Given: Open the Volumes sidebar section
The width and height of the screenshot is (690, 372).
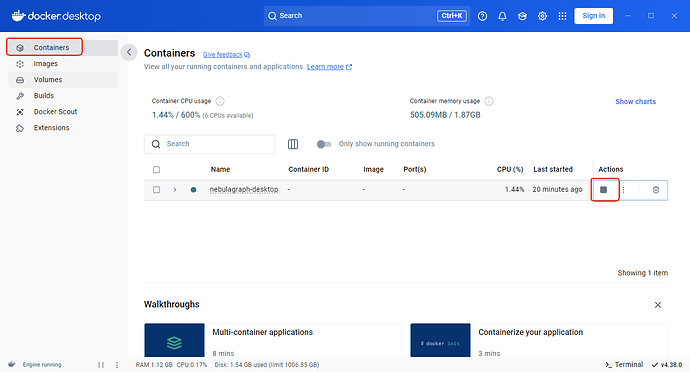Looking at the screenshot, I should tap(63, 80).
